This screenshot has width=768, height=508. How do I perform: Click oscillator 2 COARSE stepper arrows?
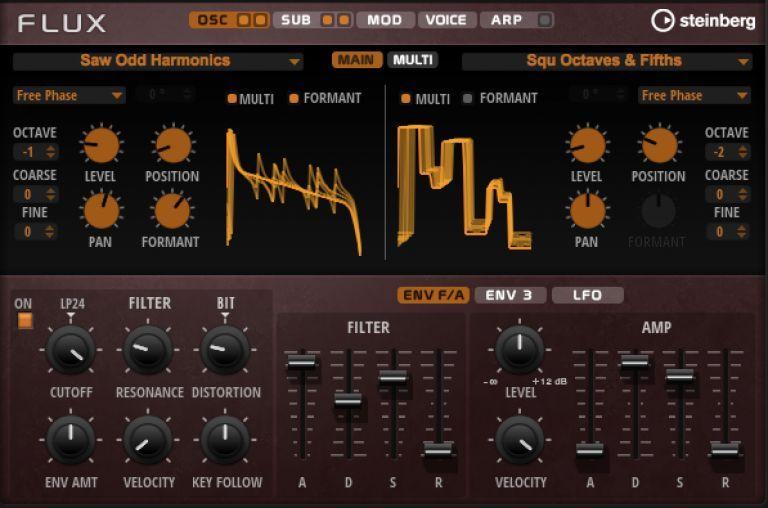coord(743,194)
